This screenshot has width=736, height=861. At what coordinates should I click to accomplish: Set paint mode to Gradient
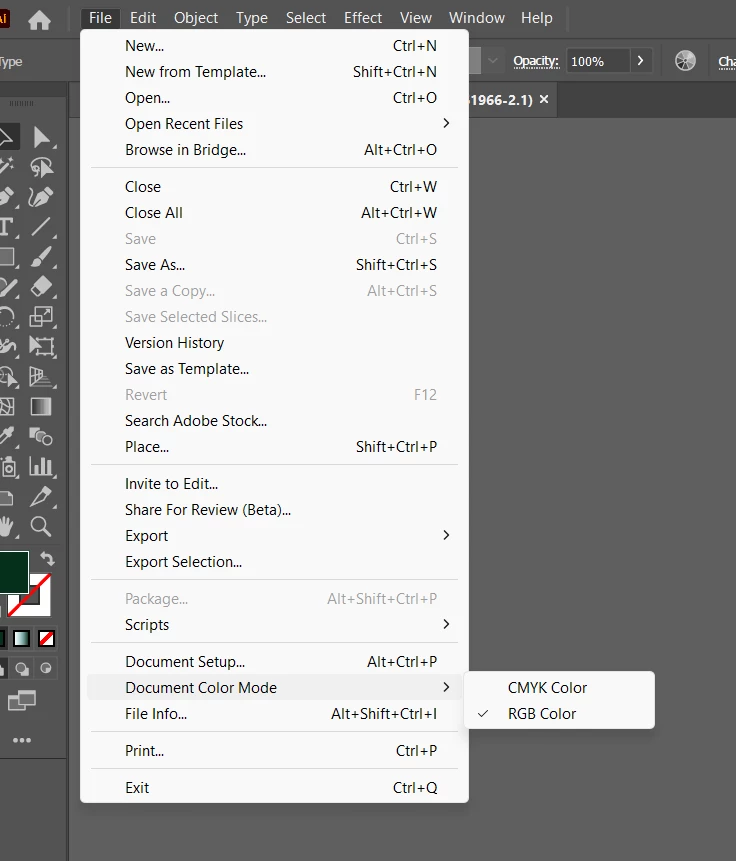click(22, 639)
